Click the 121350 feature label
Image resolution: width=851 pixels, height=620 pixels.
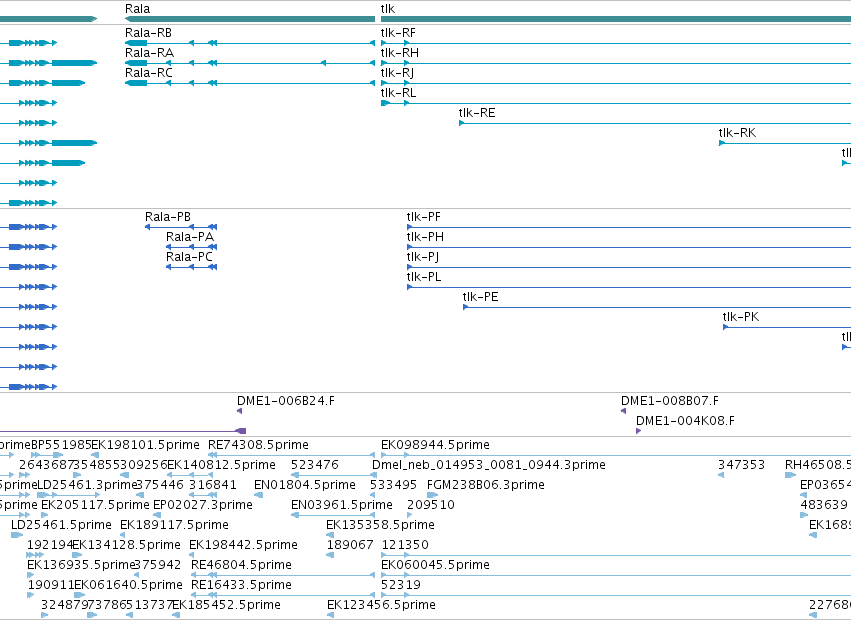pyautogui.click(x=405, y=545)
